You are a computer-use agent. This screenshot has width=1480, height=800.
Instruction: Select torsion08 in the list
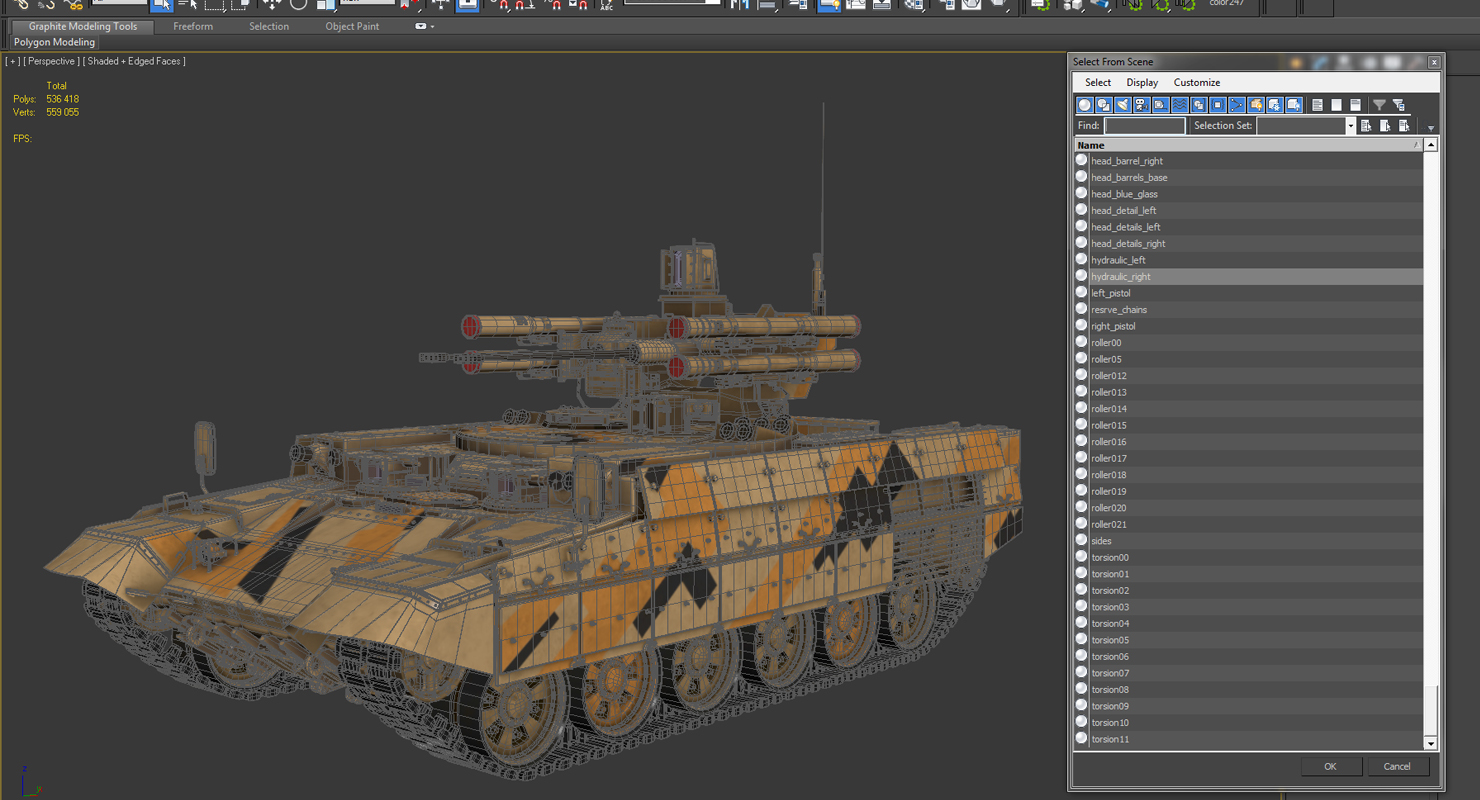(1248, 689)
